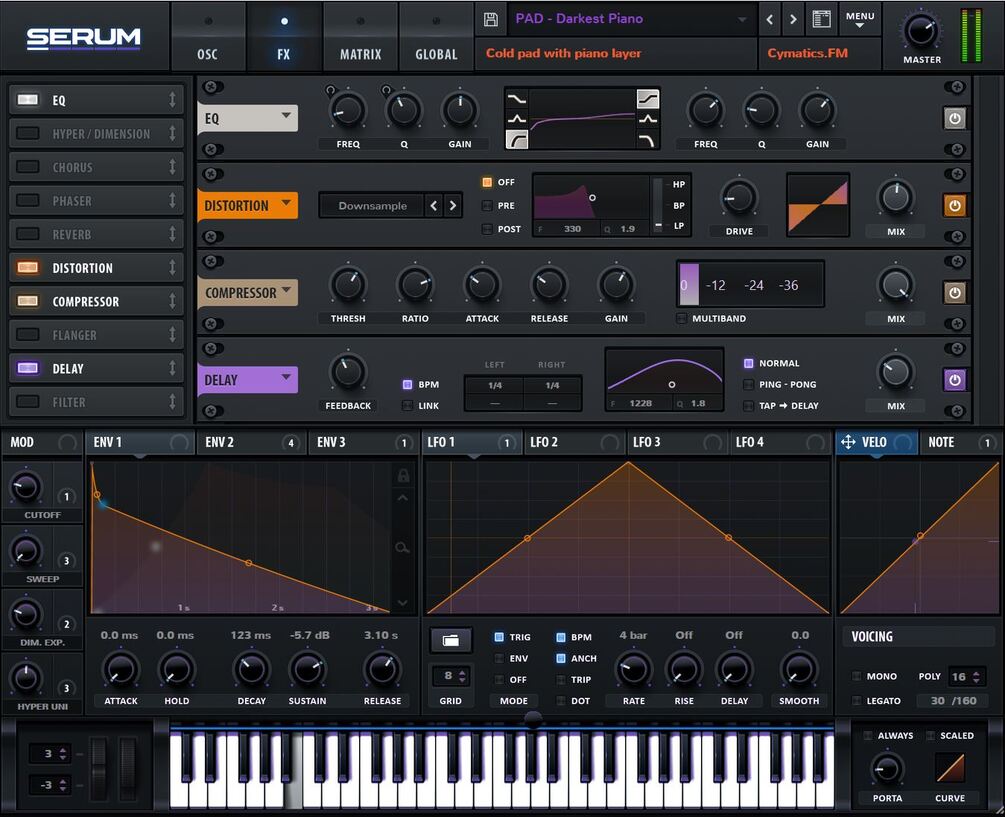Enable compressor MULTIBAND checkbox
Viewport: 1005px width, 817px height.
pos(681,318)
